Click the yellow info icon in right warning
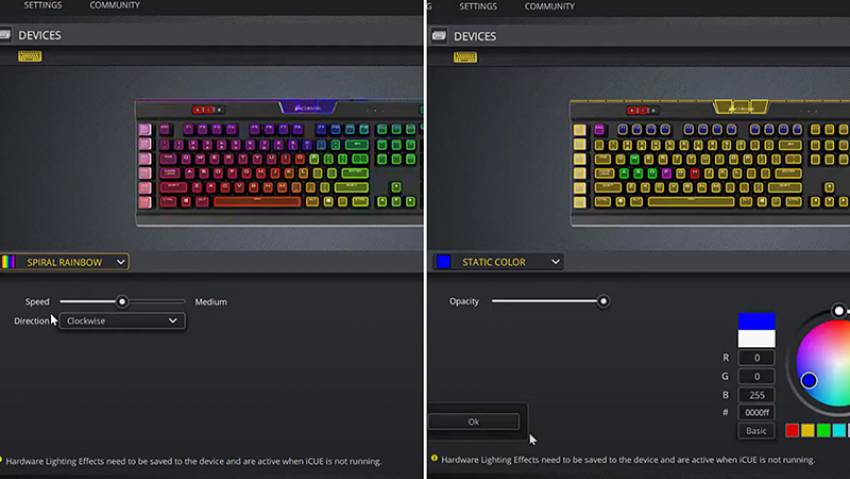This screenshot has height=479, width=850. point(434,458)
